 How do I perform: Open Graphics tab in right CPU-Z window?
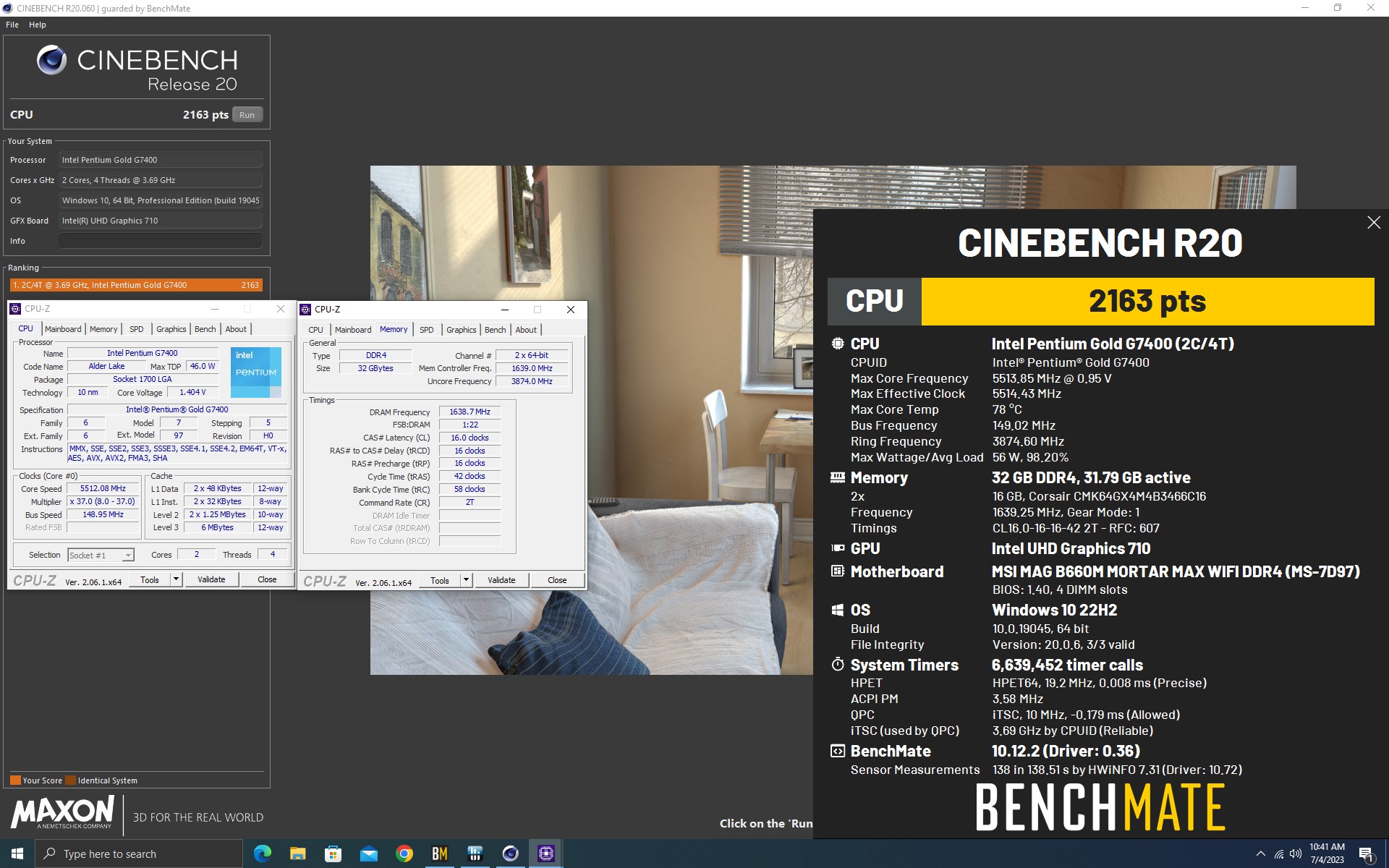click(462, 330)
